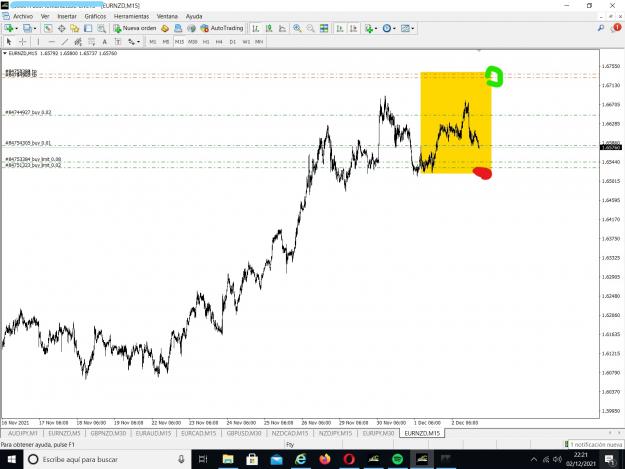Open the Periods clock dropdown arrow
The height and width of the screenshot is (469, 625).
pyautogui.click(x=394, y=28)
